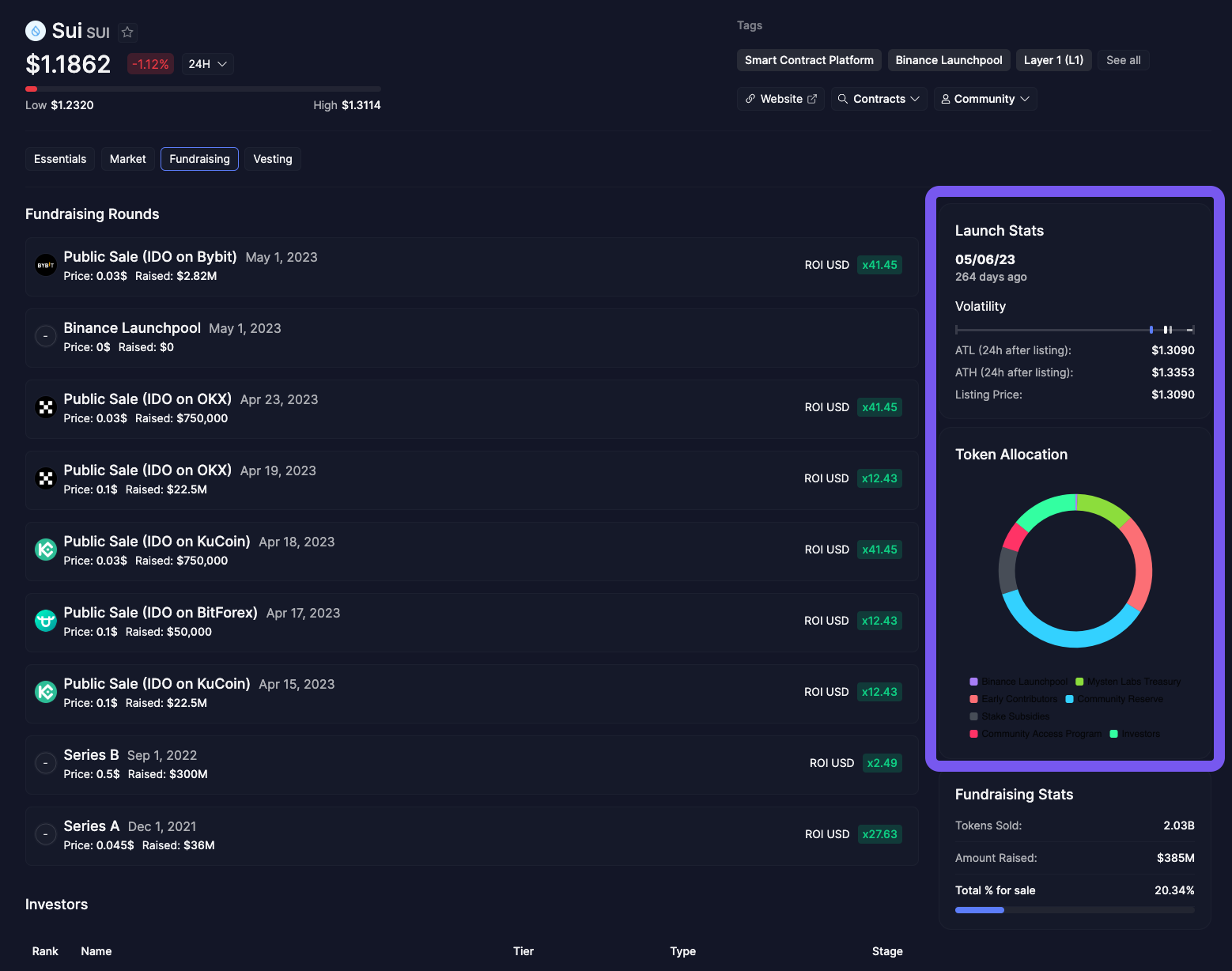Click the Sui coin logo icon
The height and width of the screenshot is (971, 1232).
(36, 31)
